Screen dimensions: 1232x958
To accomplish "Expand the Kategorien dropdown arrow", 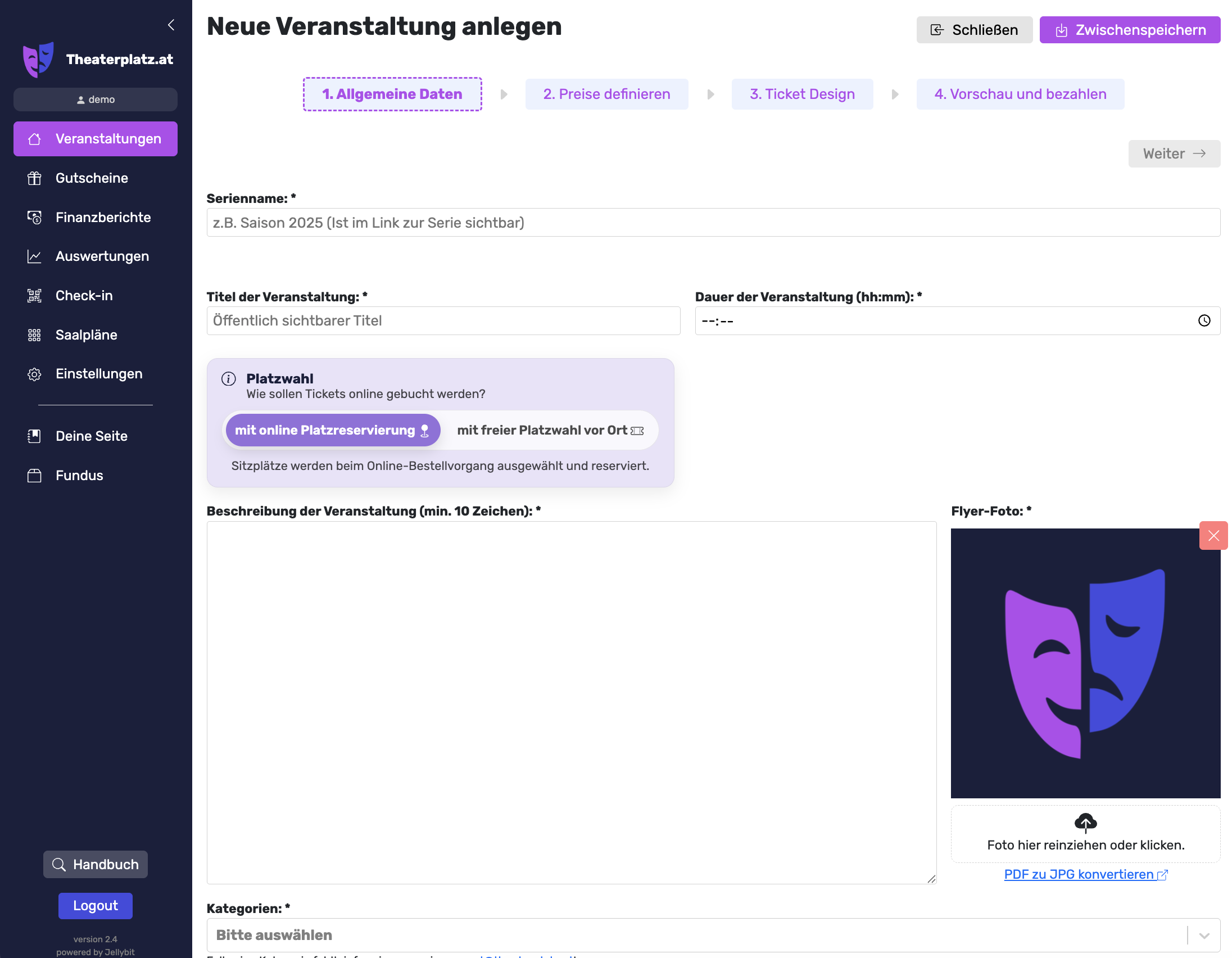I will 1204,936.
